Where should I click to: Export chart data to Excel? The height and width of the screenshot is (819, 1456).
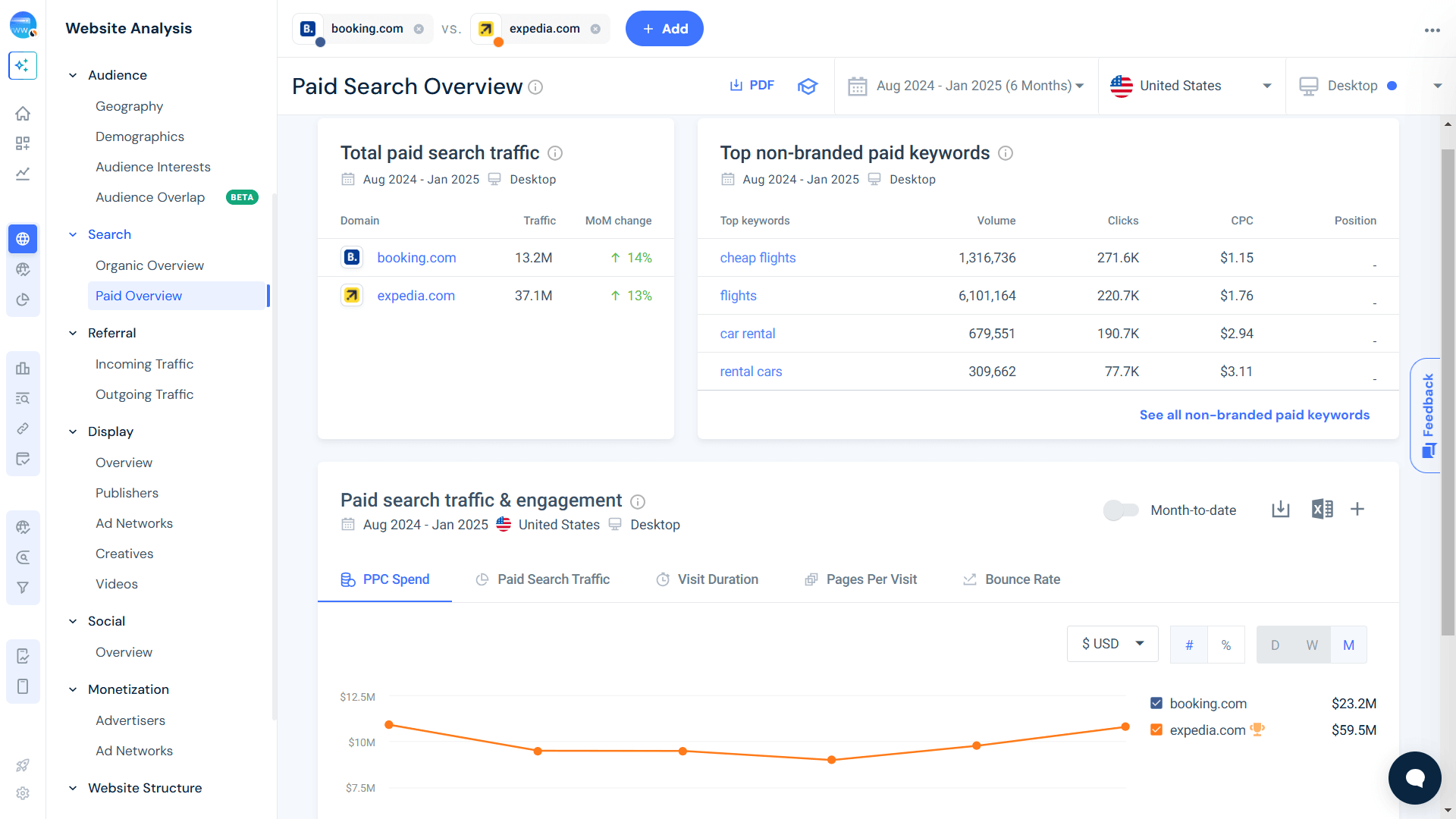(x=1322, y=510)
